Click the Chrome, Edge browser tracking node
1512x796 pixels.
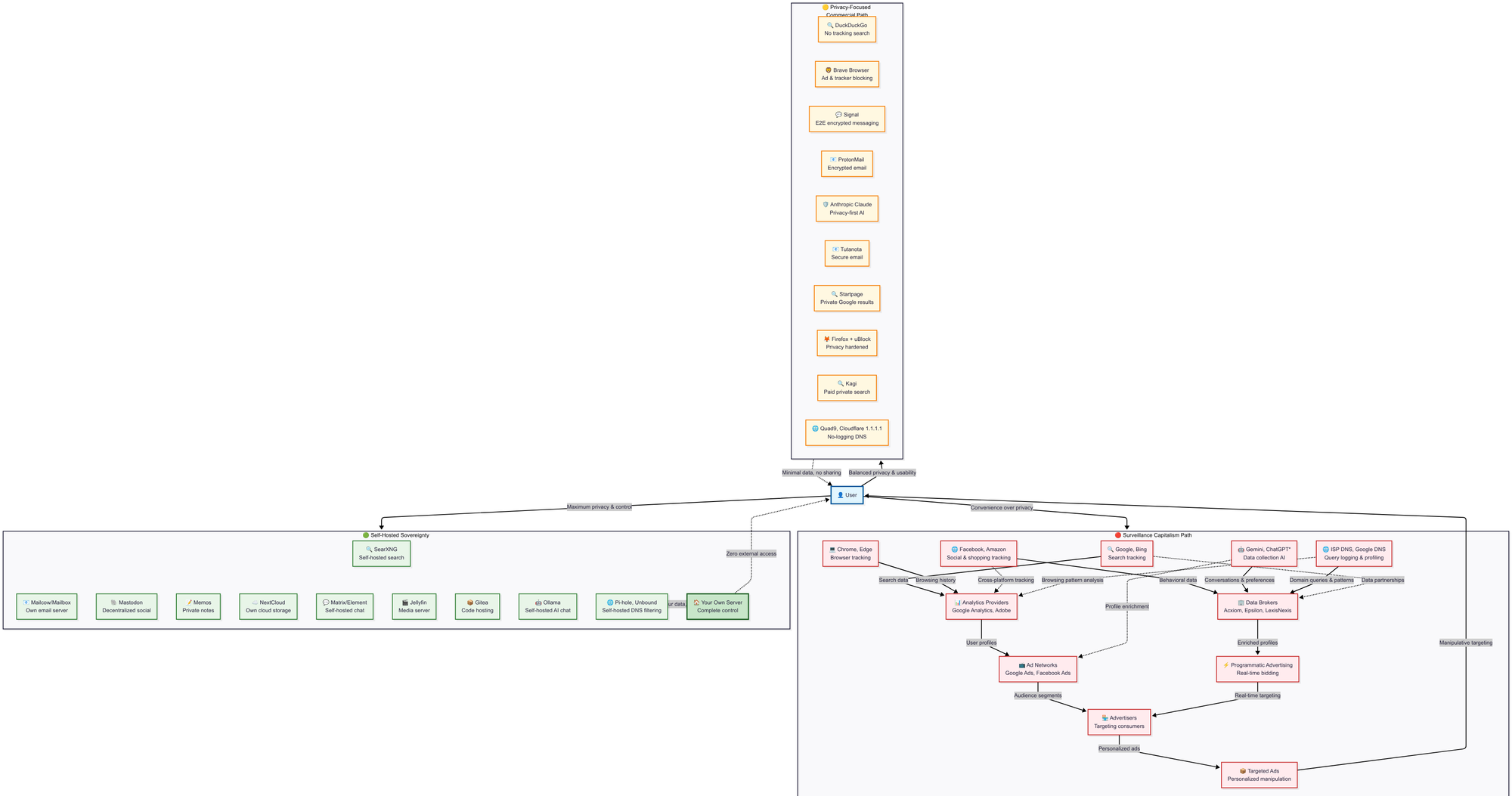[850, 554]
